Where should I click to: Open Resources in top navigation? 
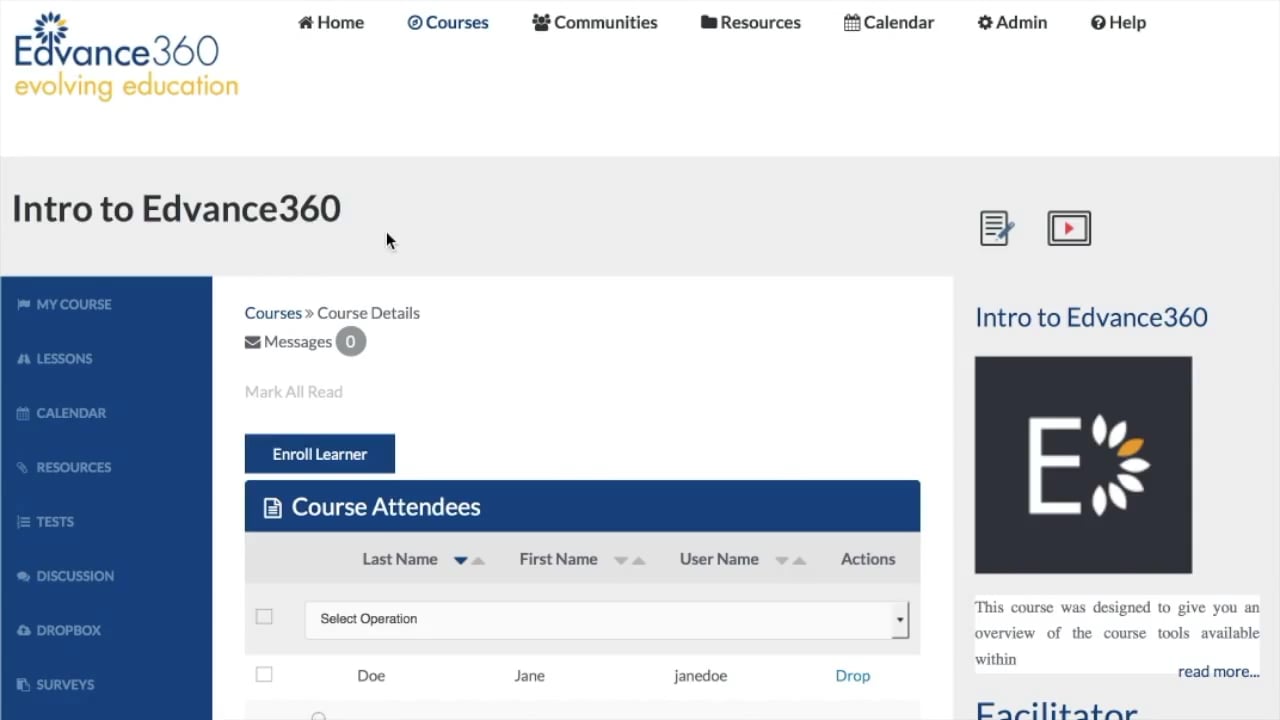click(x=751, y=22)
